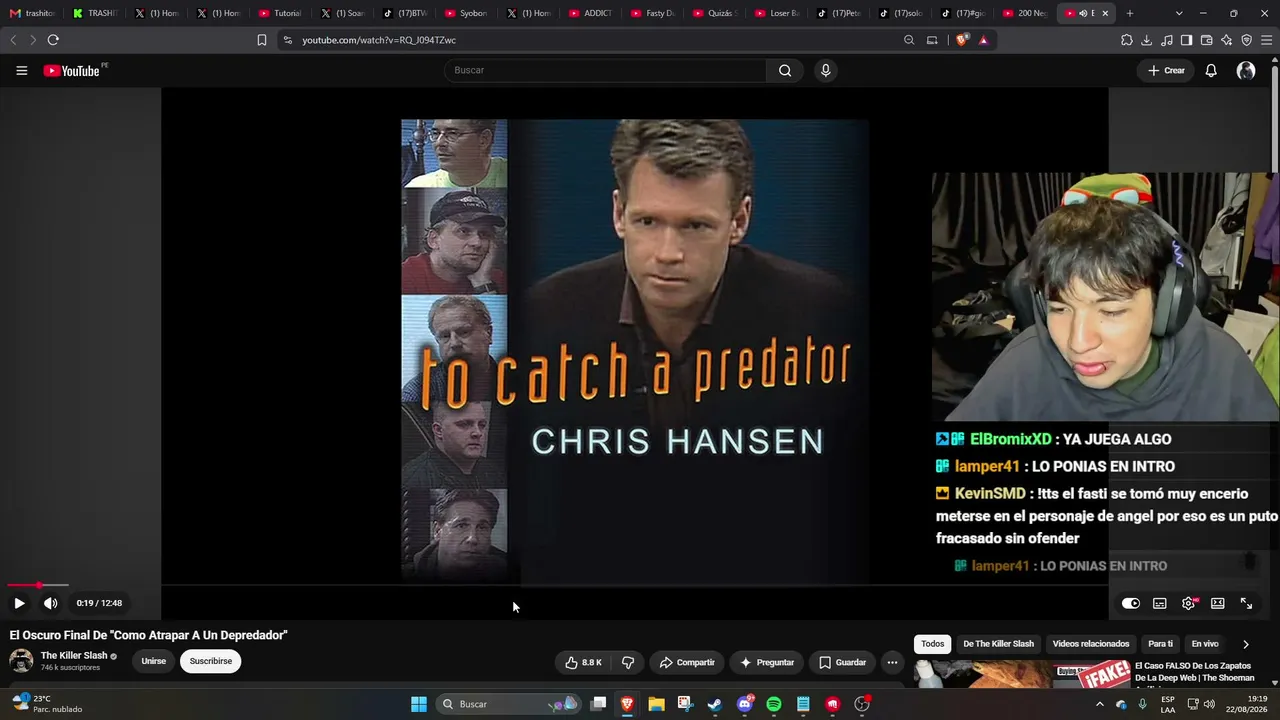Switch to the Gmail trashito tab
Image resolution: width=1280 pixels, height=720 pixels.
pos(33,13)
